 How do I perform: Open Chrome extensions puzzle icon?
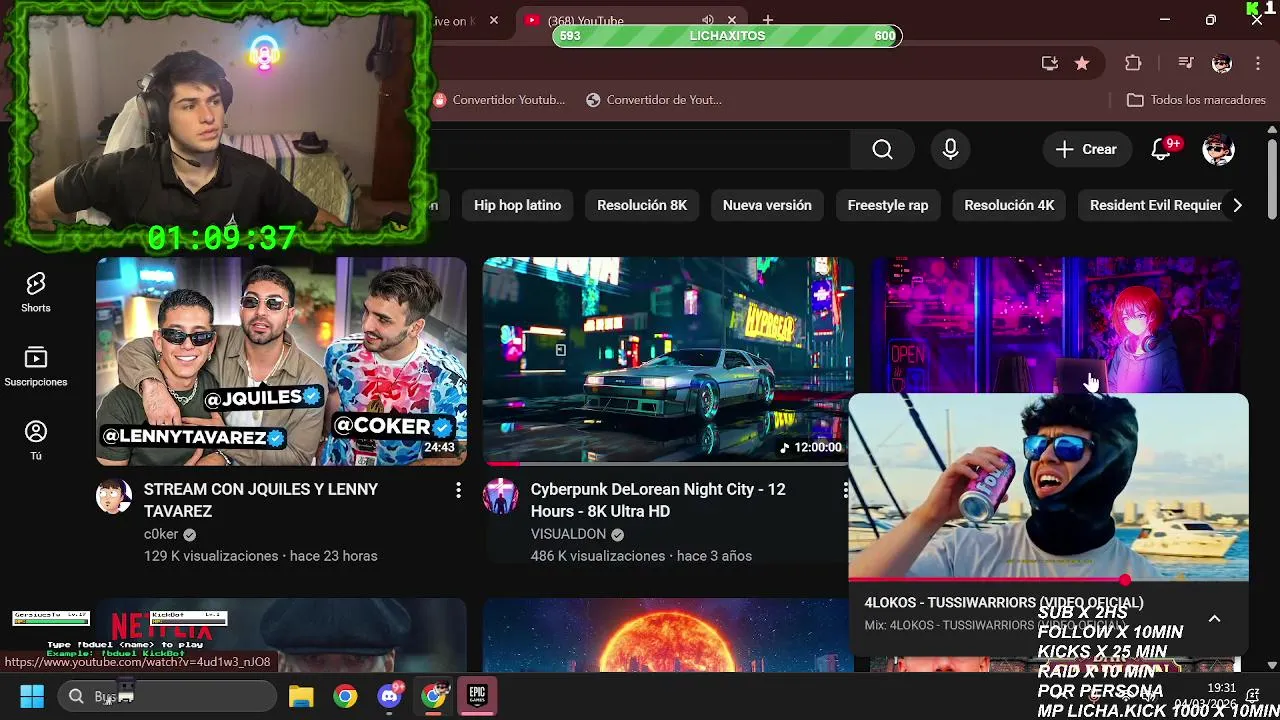click(1133, 63)
